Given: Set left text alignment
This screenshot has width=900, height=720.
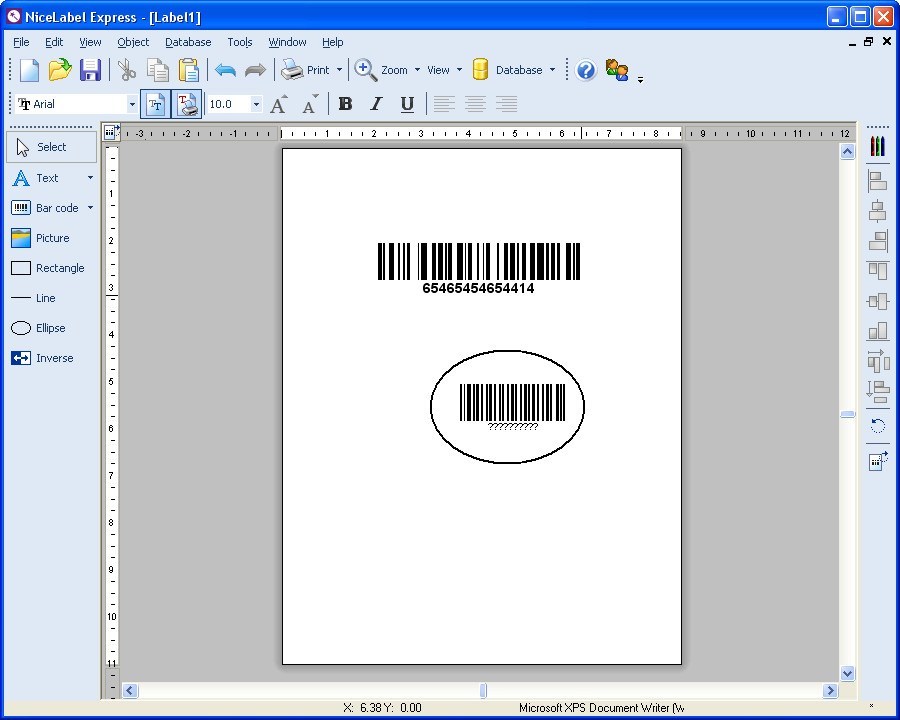Looking at the screenshot, I should coord(444,104).
